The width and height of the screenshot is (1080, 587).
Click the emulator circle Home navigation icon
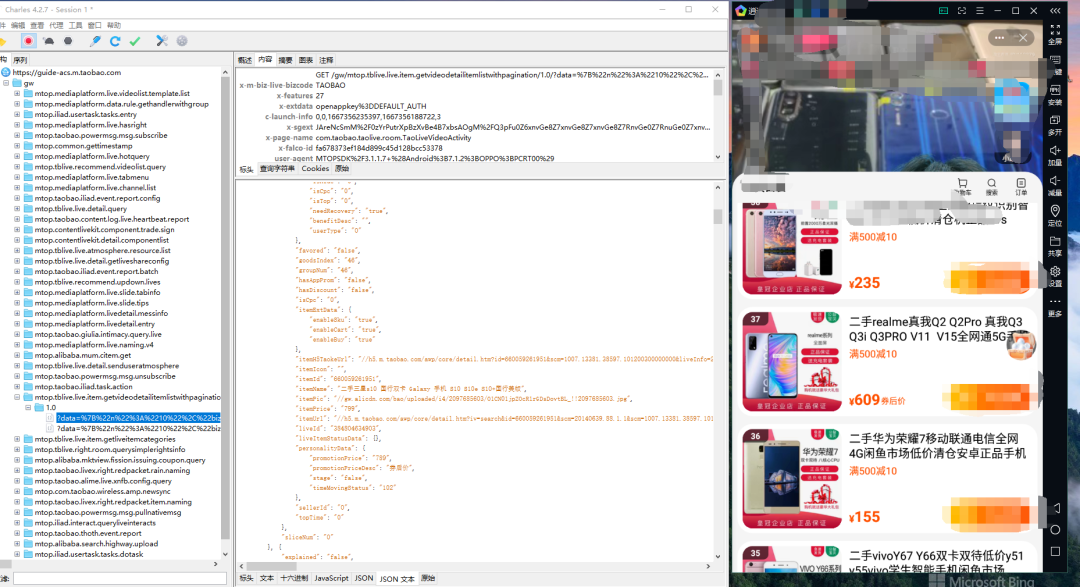[x=1055, y=530]
